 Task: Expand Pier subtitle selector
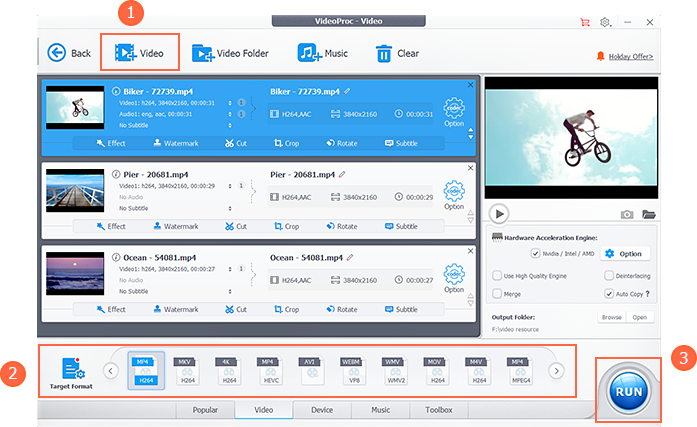(x=230, y=208)
